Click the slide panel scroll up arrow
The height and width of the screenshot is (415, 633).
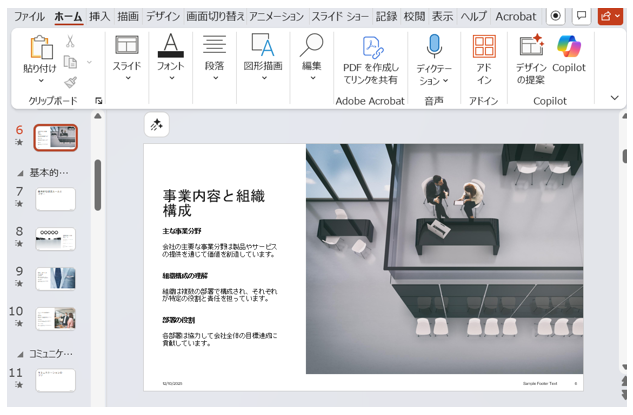[98, 116]
